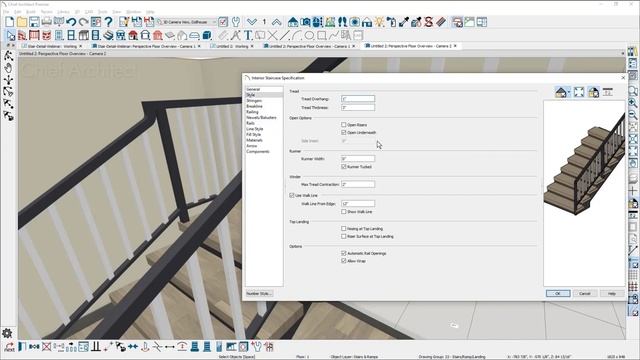640x360 pixels.
Task: Click the fill window icon above the preview
Action: (579, 92)
